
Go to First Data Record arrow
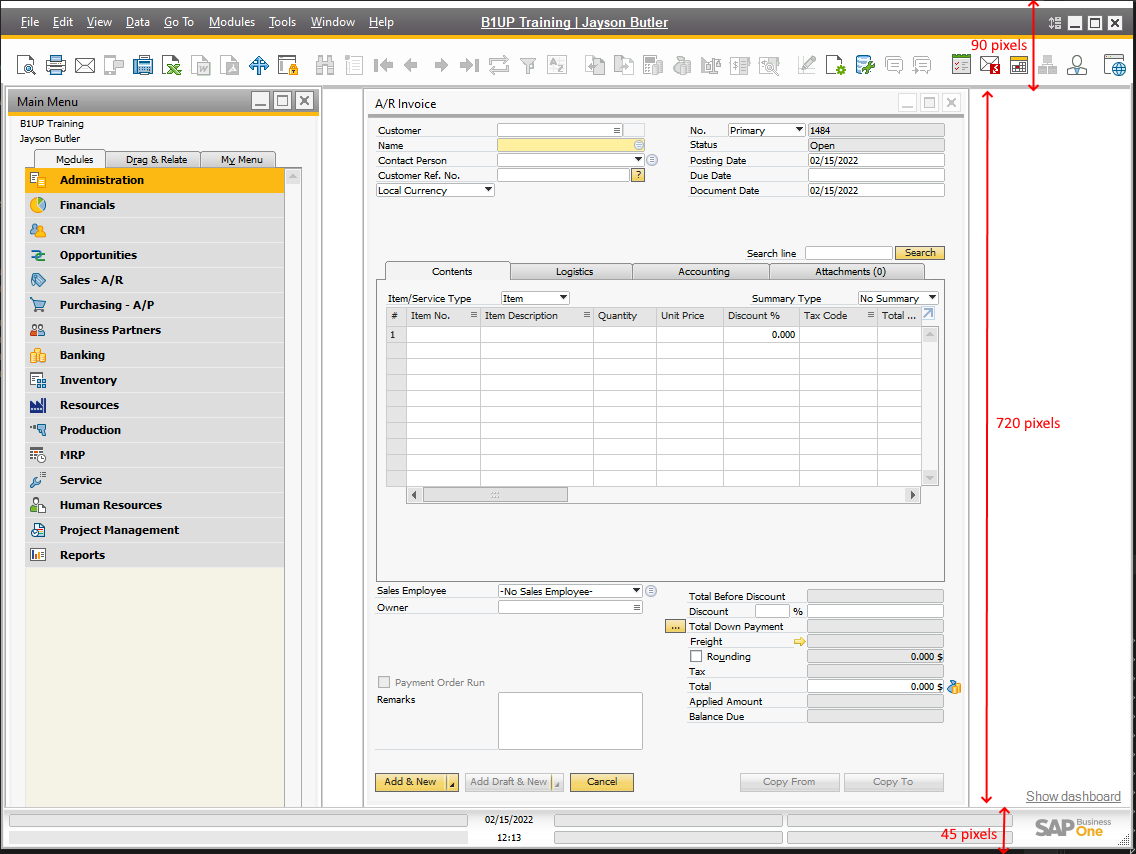[383, 66]
